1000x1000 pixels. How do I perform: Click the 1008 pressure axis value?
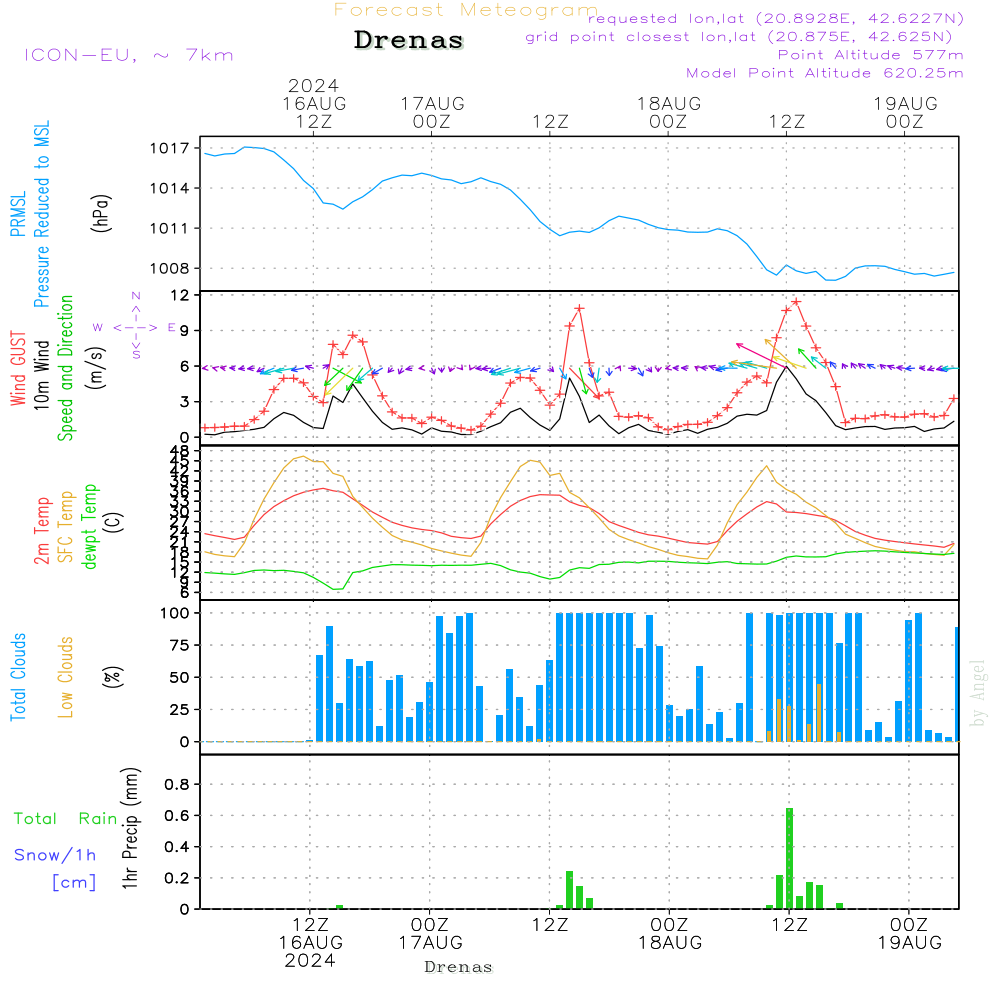(170, 268)
